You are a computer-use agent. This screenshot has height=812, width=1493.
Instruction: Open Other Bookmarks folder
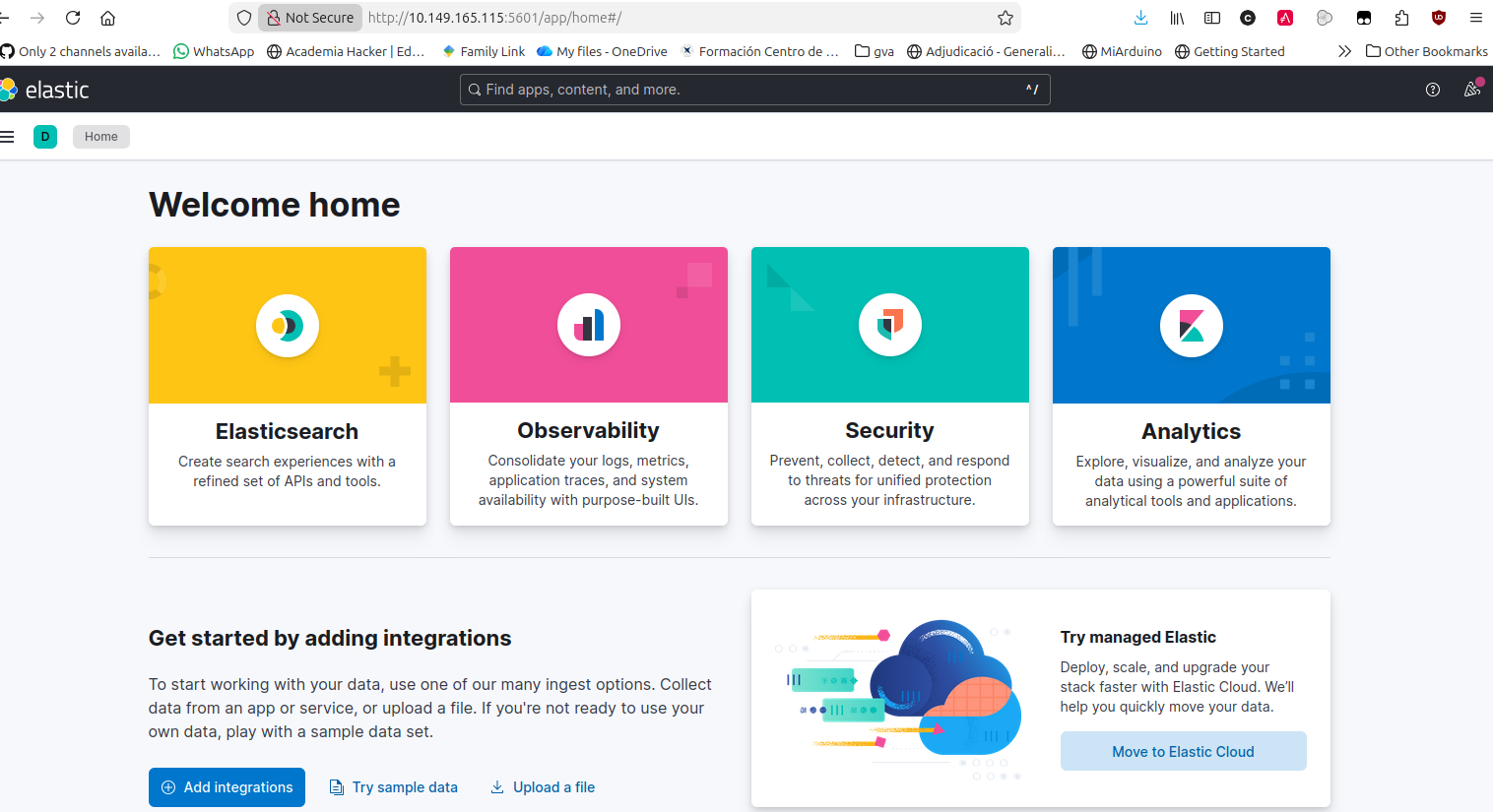click(1427, 51)
